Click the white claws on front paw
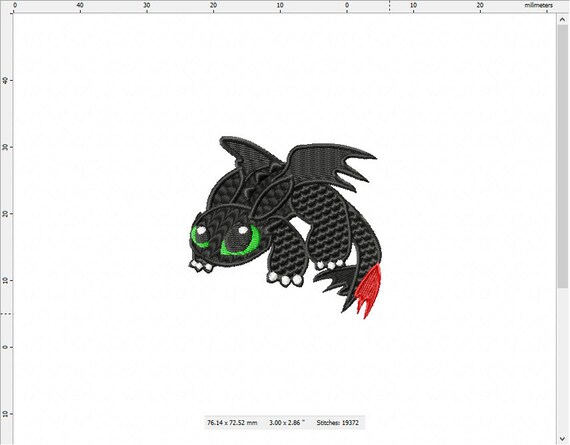This screenshot has width=570, height=445. (285, 279)
